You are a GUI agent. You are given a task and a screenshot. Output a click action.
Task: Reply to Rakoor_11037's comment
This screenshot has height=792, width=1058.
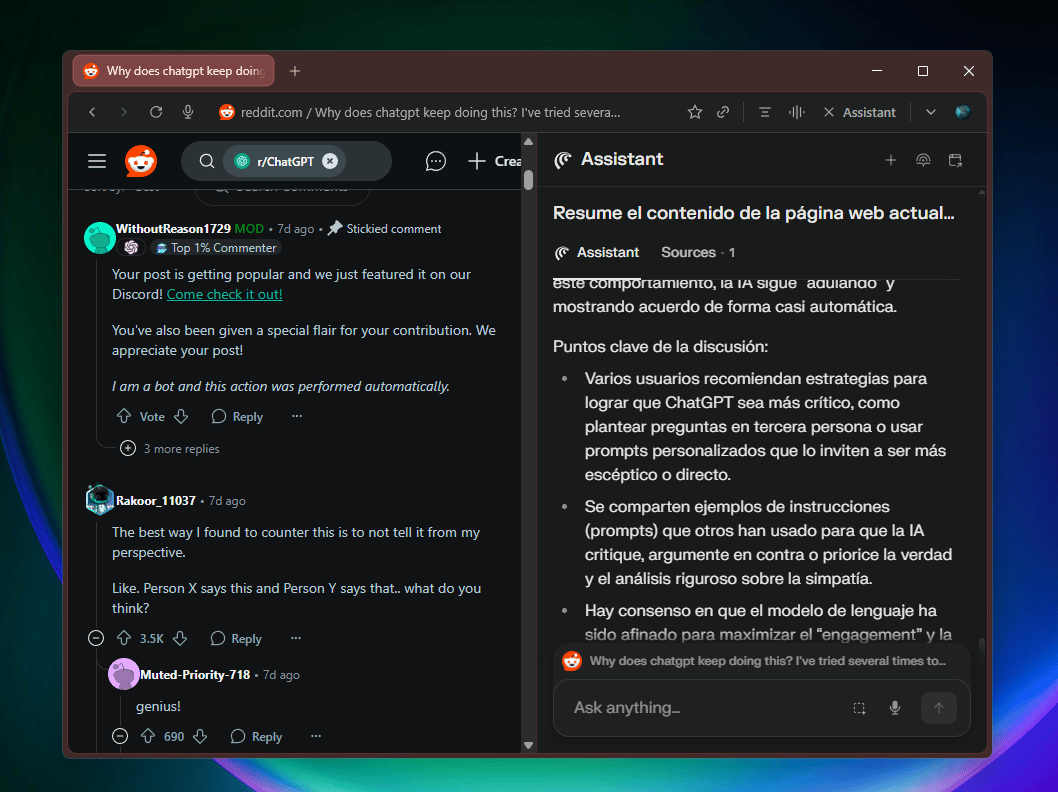pos(235,638)
